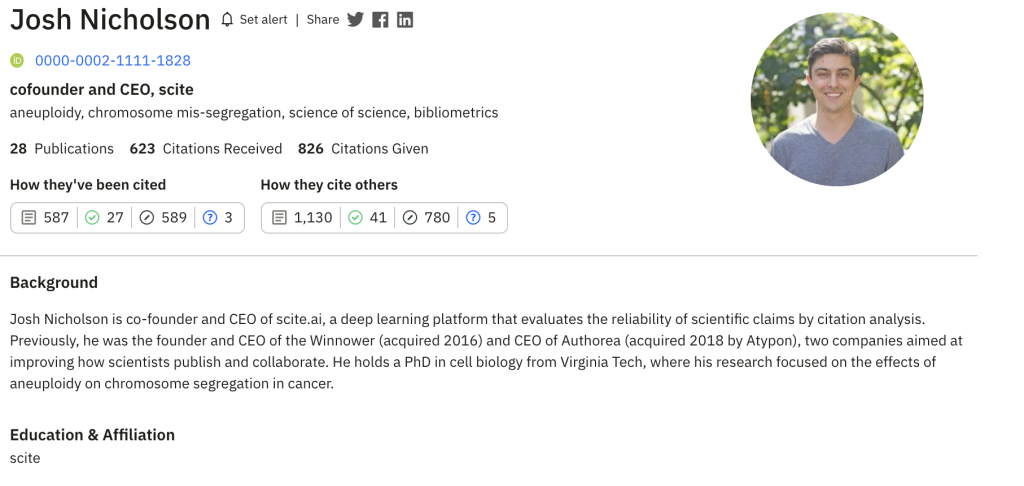Click the contrasting question icon showing 3

210,218
